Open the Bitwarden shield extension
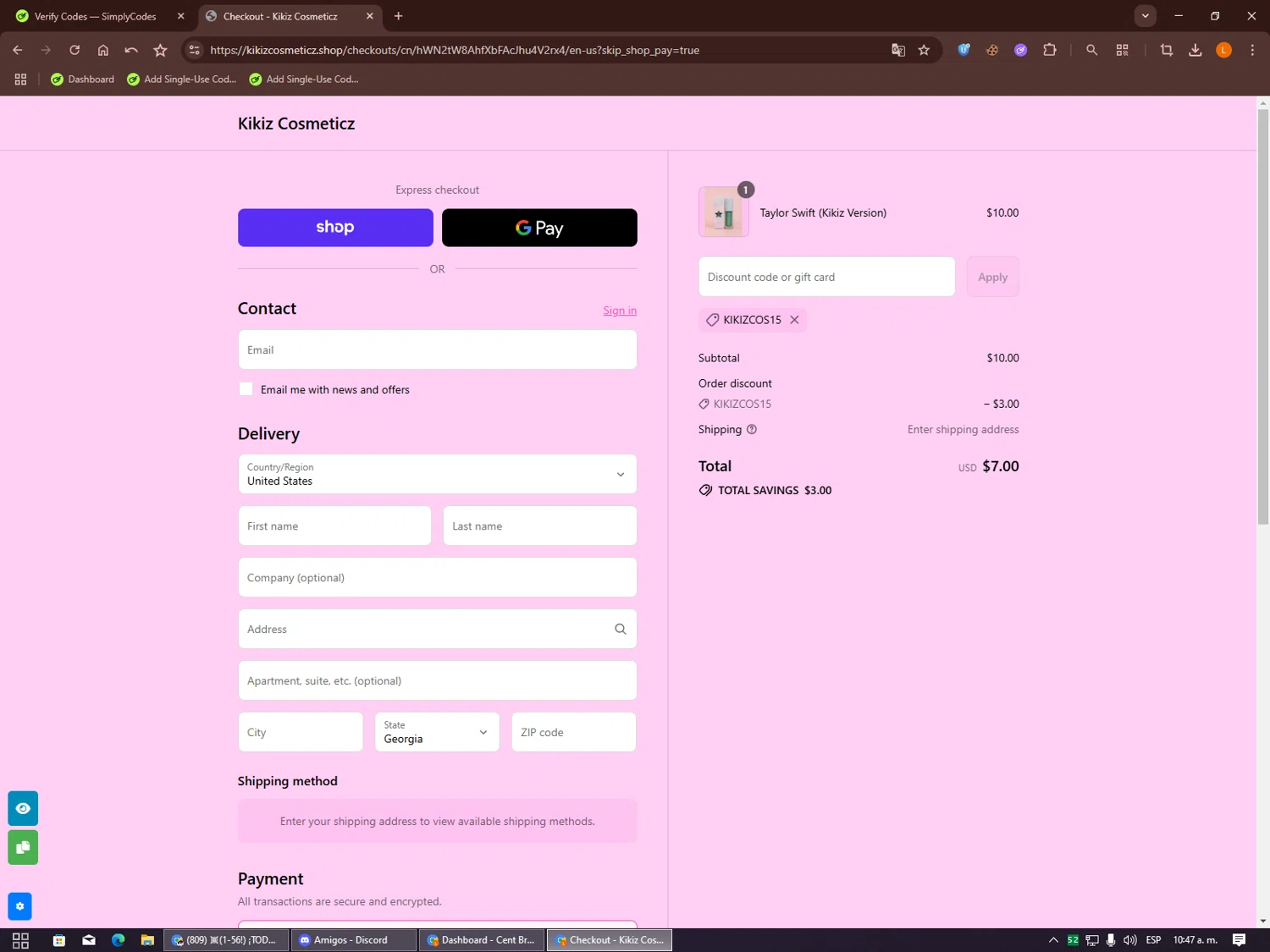 [964, 50]
